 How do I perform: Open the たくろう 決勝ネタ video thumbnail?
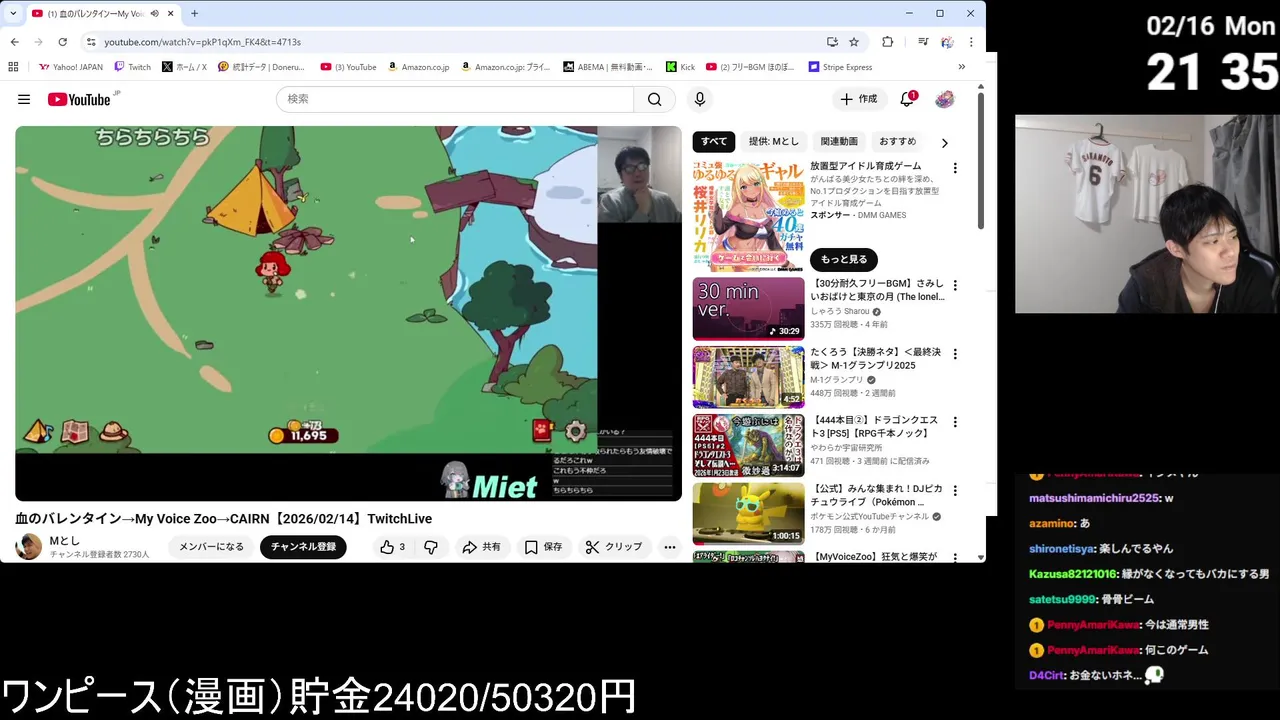click(x=749, y=377)
